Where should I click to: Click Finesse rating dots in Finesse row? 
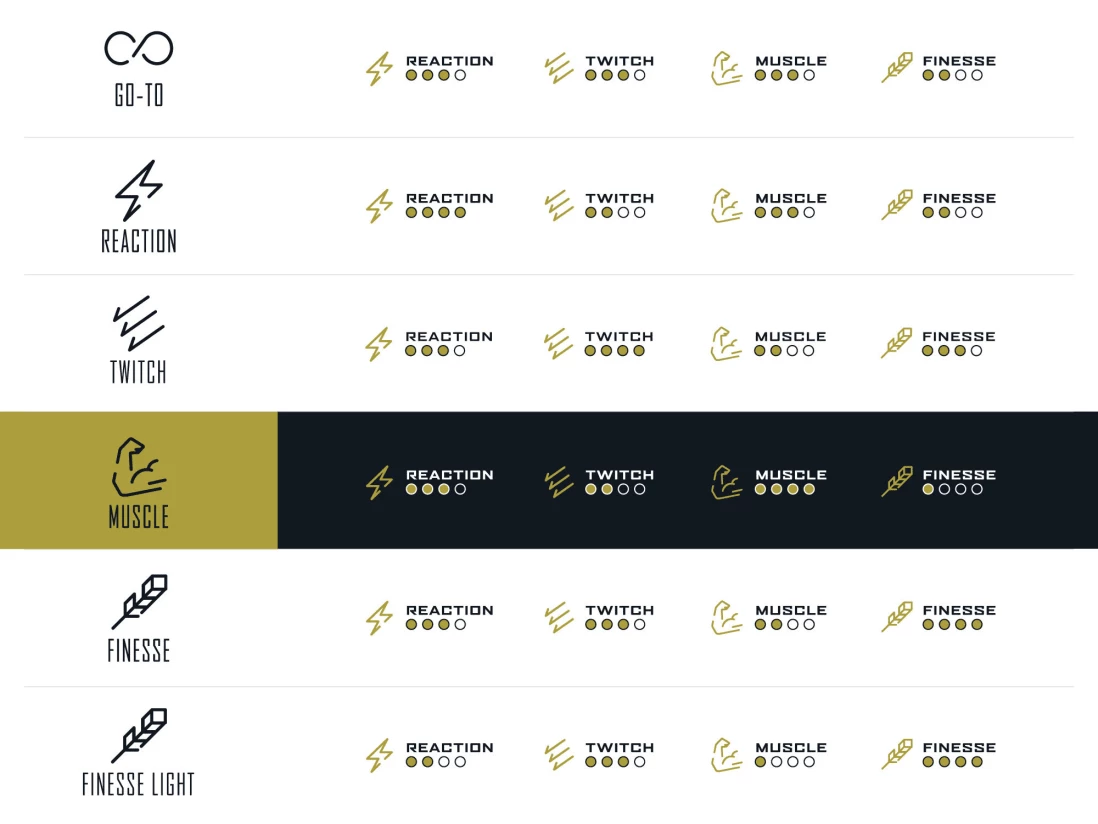point(952,625)
